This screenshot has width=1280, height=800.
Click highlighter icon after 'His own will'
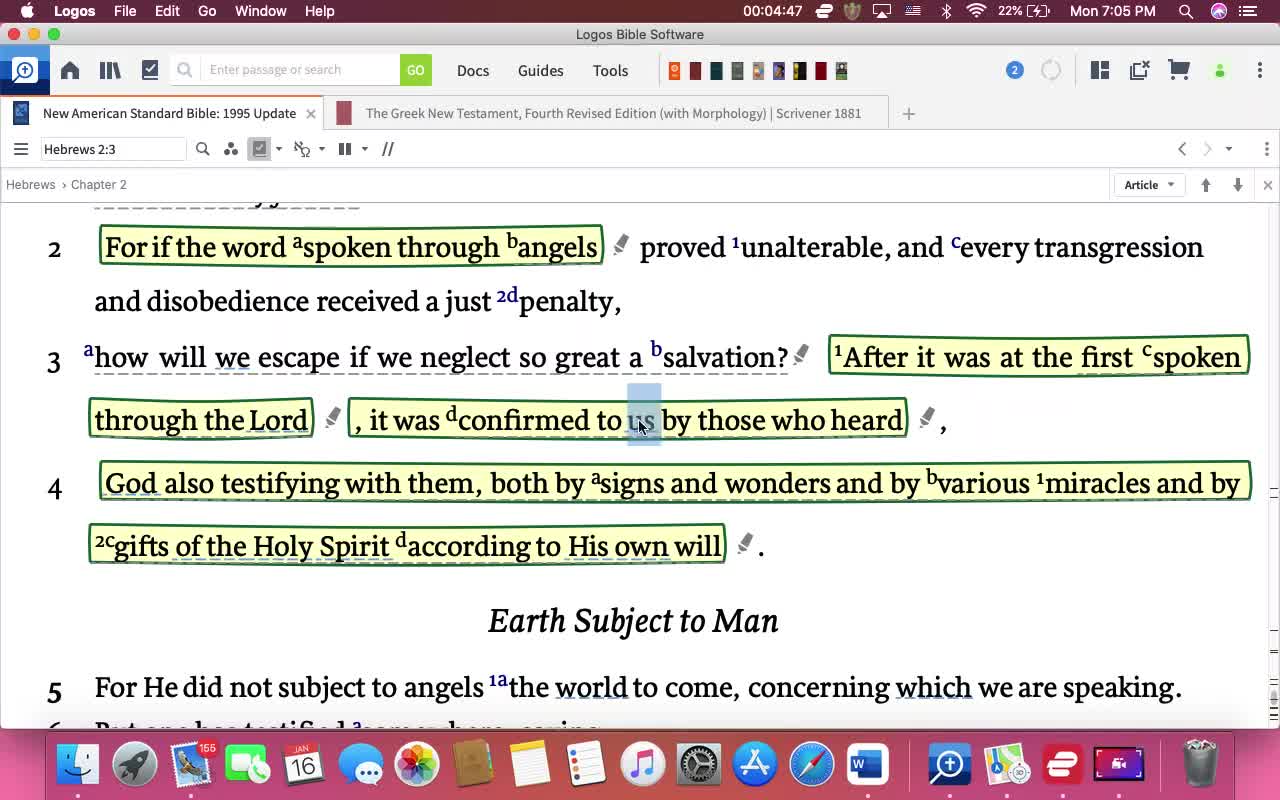pyautogui.click(x=745, y=543)
